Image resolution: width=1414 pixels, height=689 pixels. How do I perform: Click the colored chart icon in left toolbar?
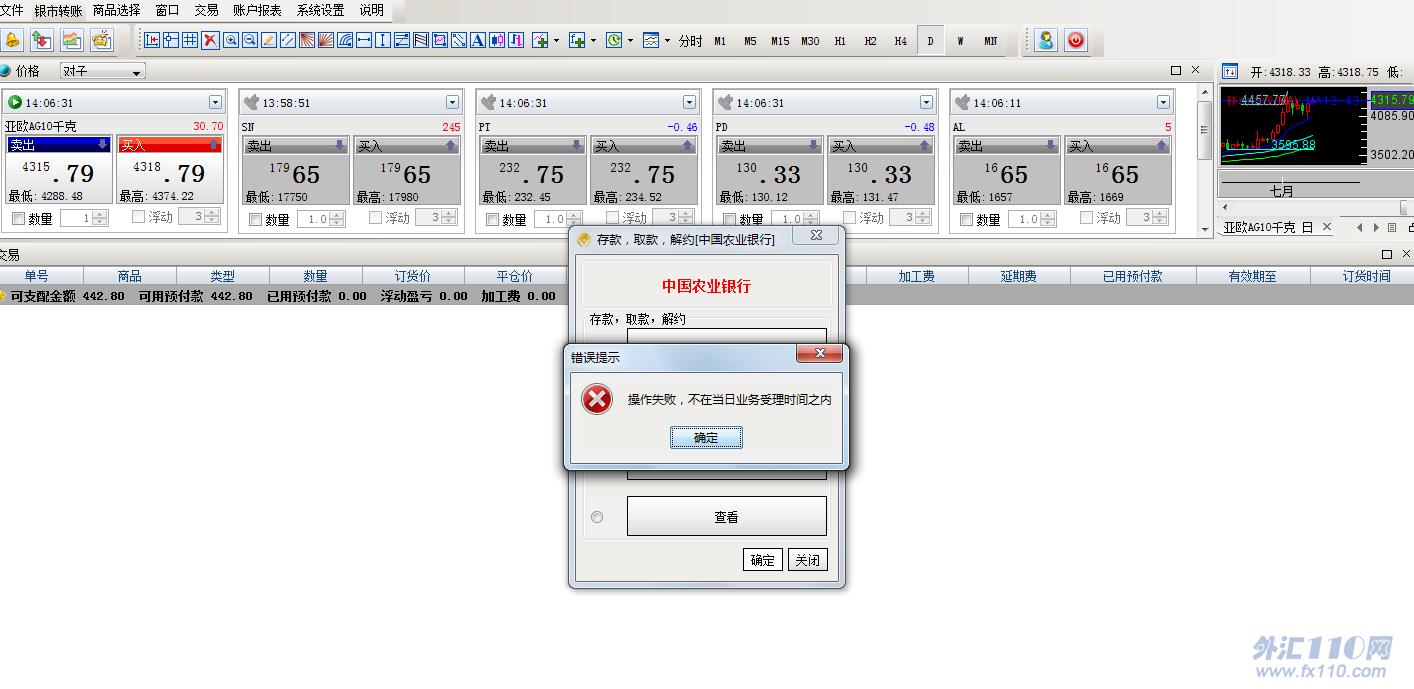click(x=72, y=40)
